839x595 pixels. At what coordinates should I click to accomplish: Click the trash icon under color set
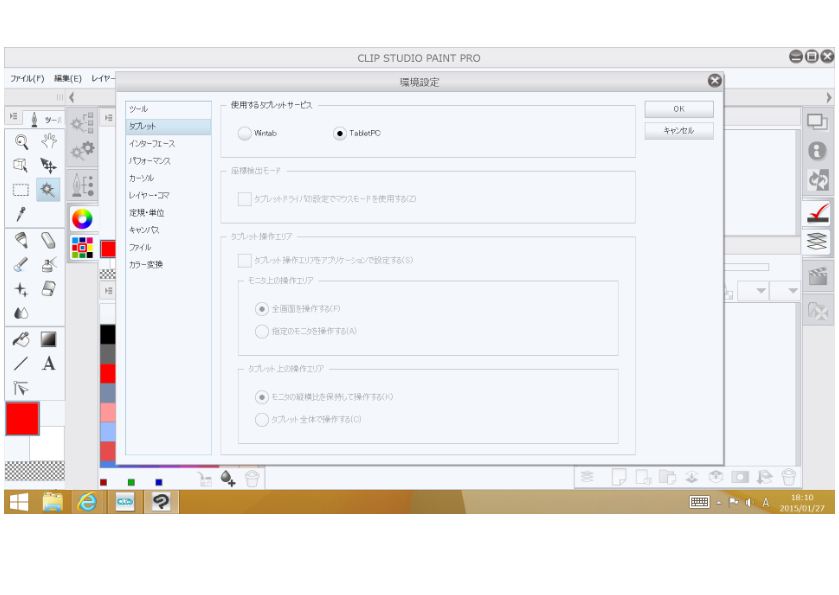tap(251, 478)
